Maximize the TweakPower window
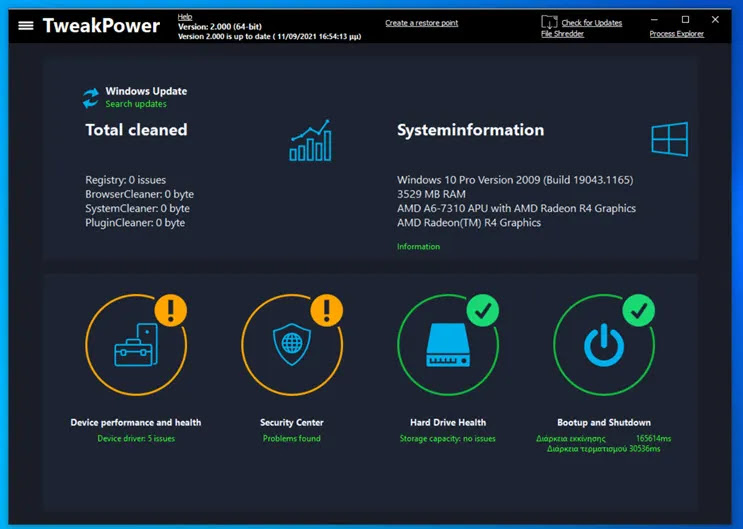The height and width of the screenshot is (529, 743). [685, 19]
